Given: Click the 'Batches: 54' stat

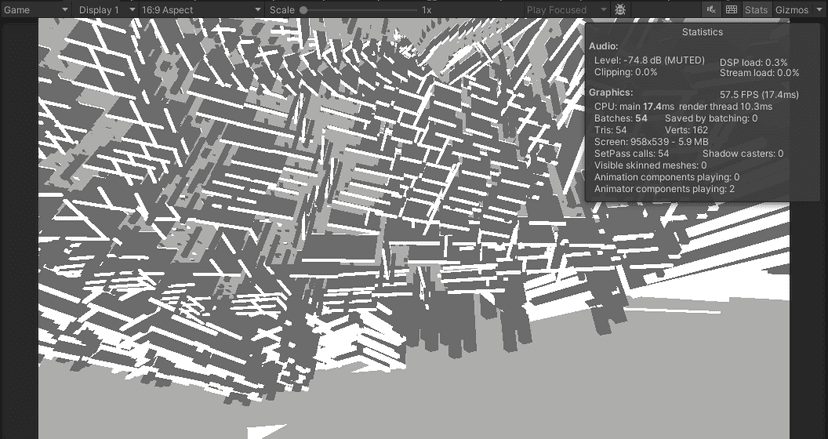Looking at the screenshot, I should point(620,118).
